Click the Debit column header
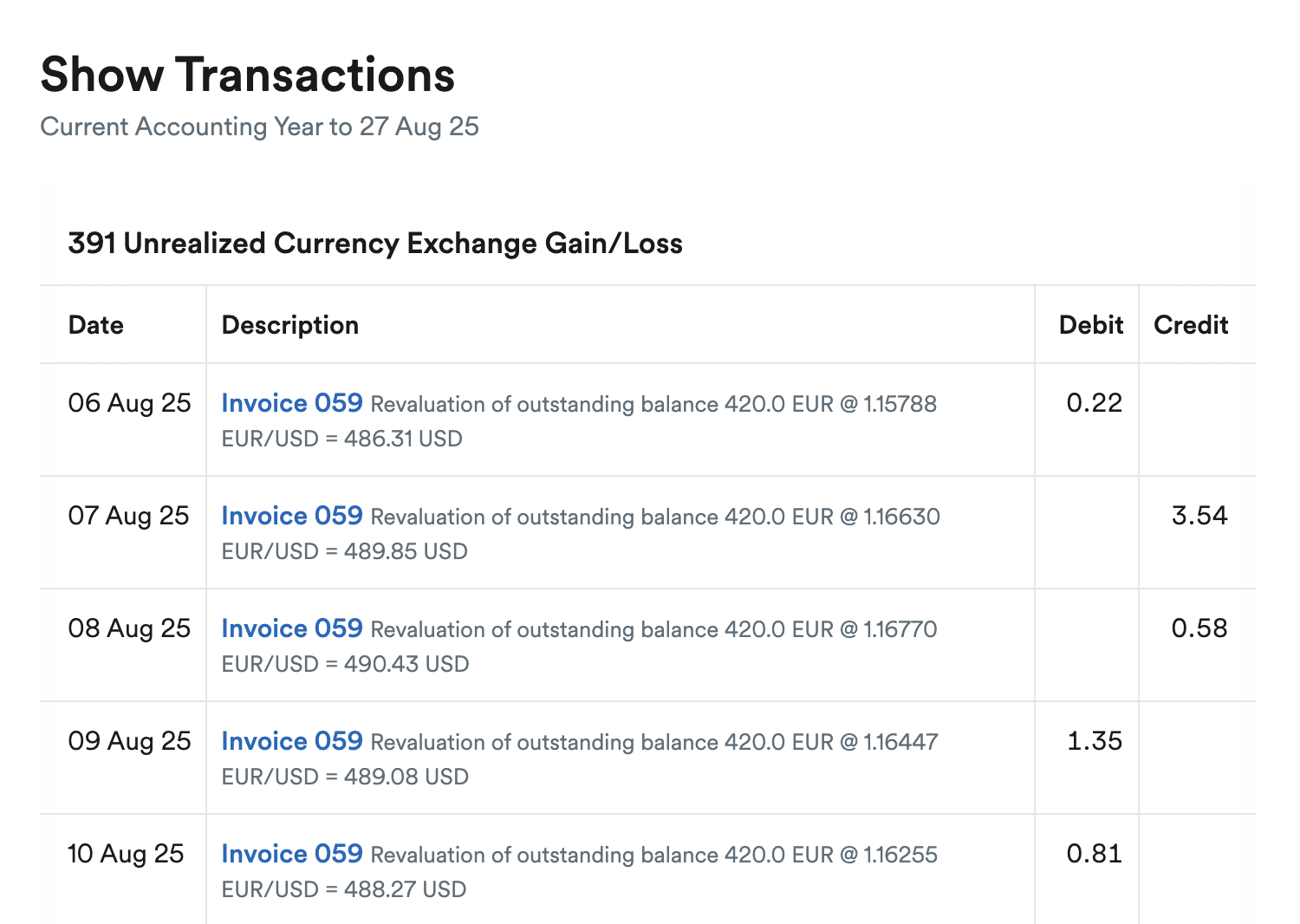This screenshot has width=1300, height=924. 1091,325
